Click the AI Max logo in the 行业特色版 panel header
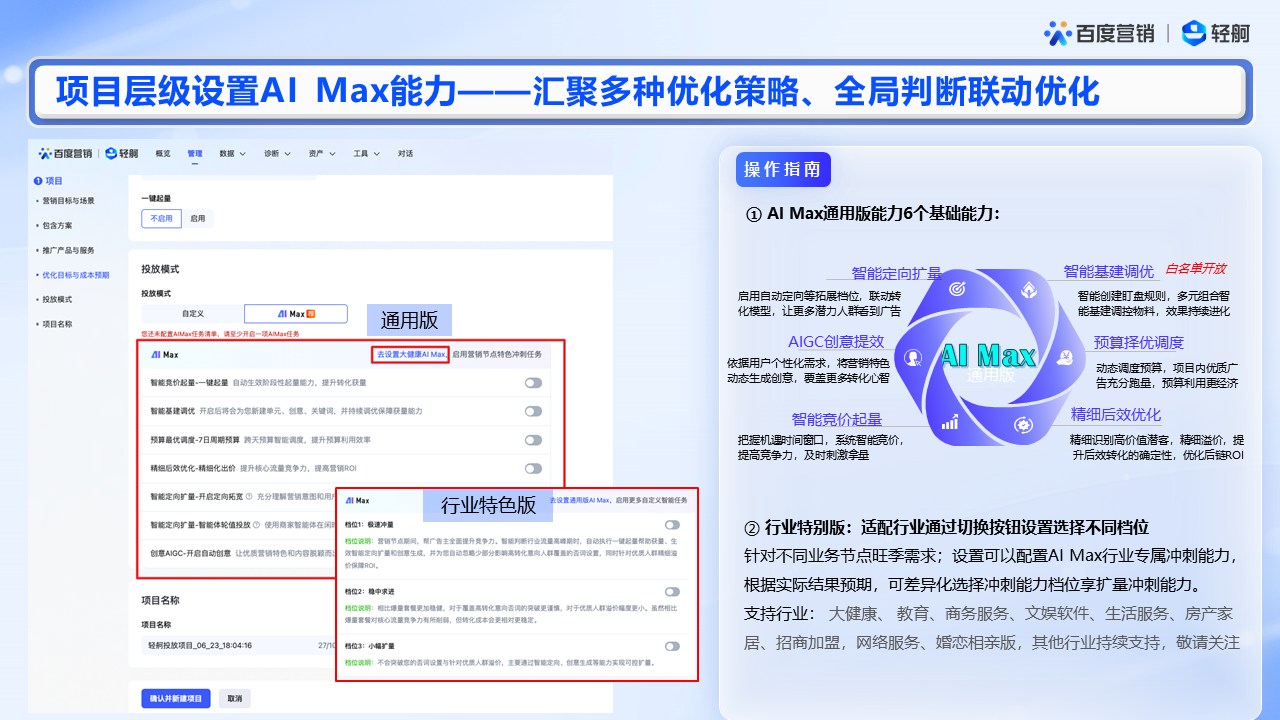This screenshot has width=1280, height=720. coord(356,500)
